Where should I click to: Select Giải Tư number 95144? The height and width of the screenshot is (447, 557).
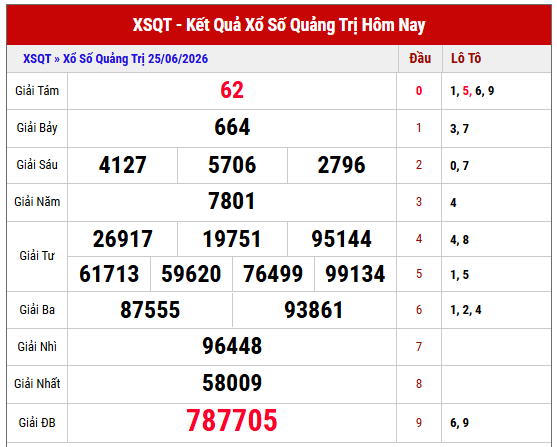(x=341, y=239)
